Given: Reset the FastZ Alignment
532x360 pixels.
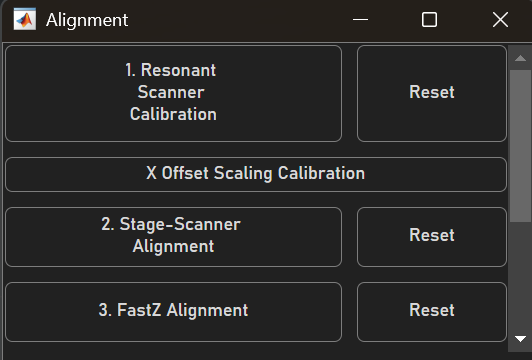Looking at the screenshot, I should (432, 312).
